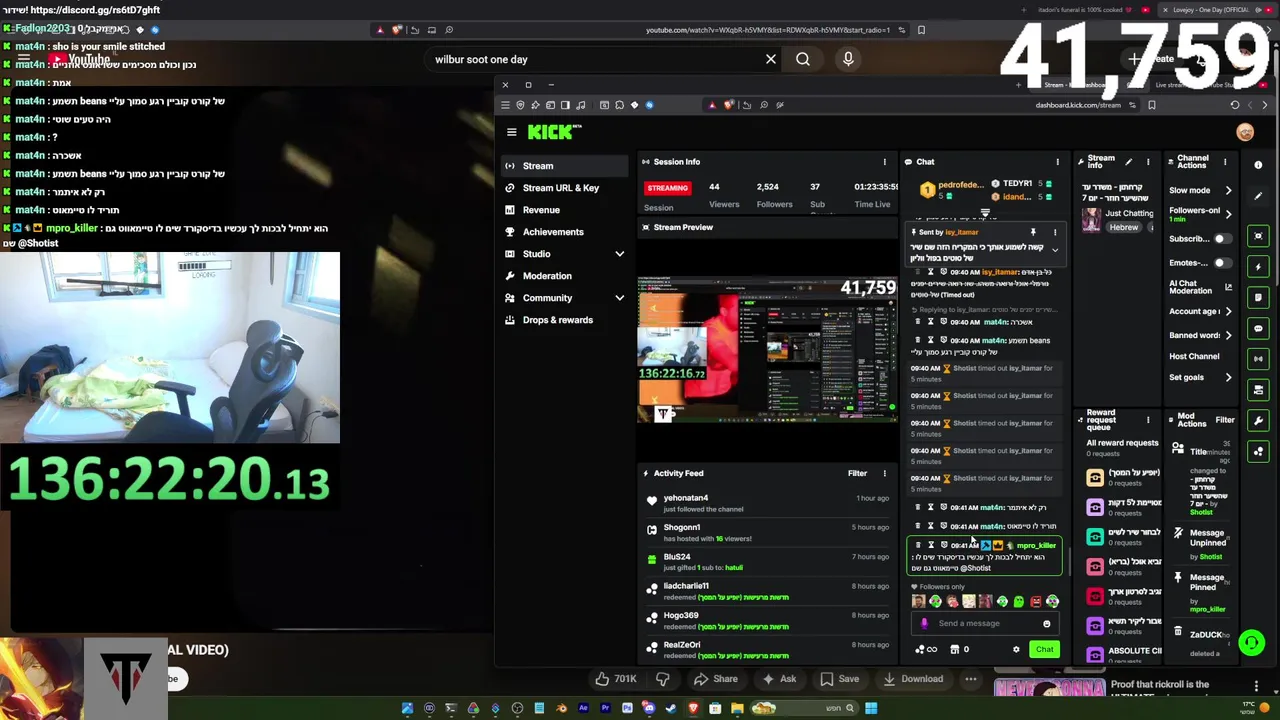The width and height of the screenshot is (1280, 720).
Task: Expand the pinned message chevron
Action: pyautogui.click(x=1054, y=250)
